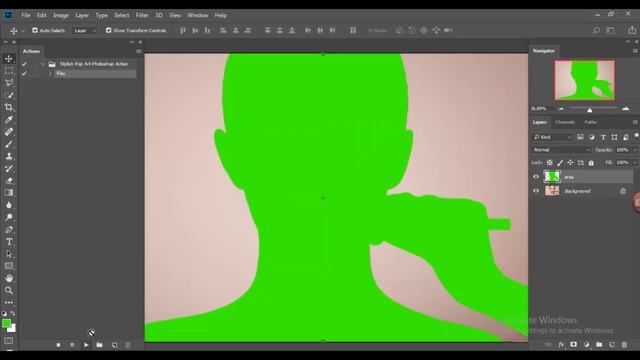
Task: Toggle Show Transform Controls checkbox
Action: (x=108, y=30)
